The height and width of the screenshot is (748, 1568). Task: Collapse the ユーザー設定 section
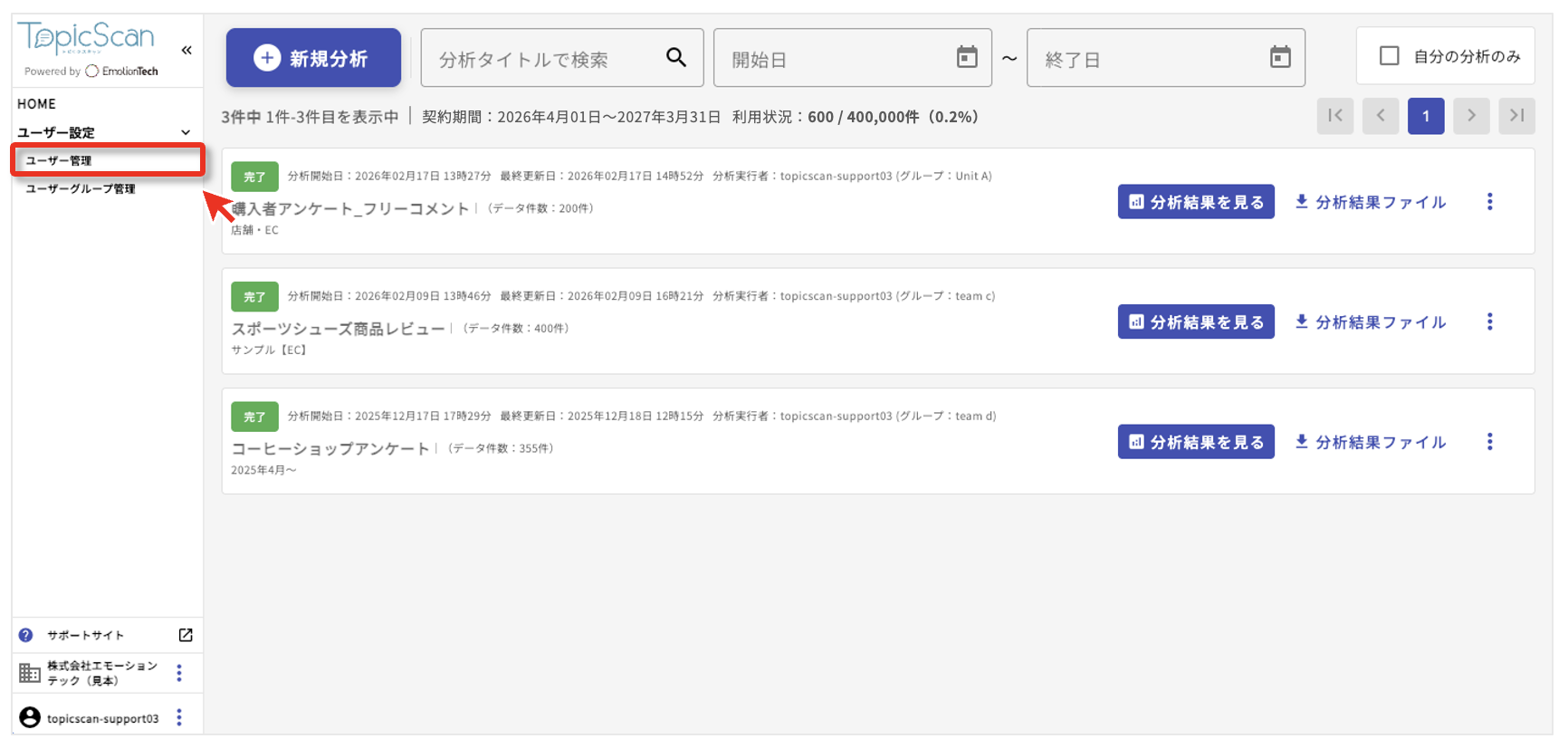[x=186, y=132]
